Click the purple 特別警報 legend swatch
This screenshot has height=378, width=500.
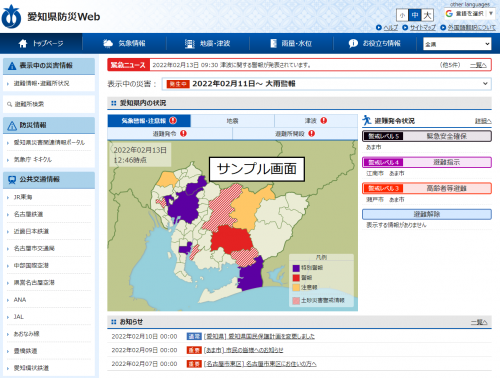(296, 268)
